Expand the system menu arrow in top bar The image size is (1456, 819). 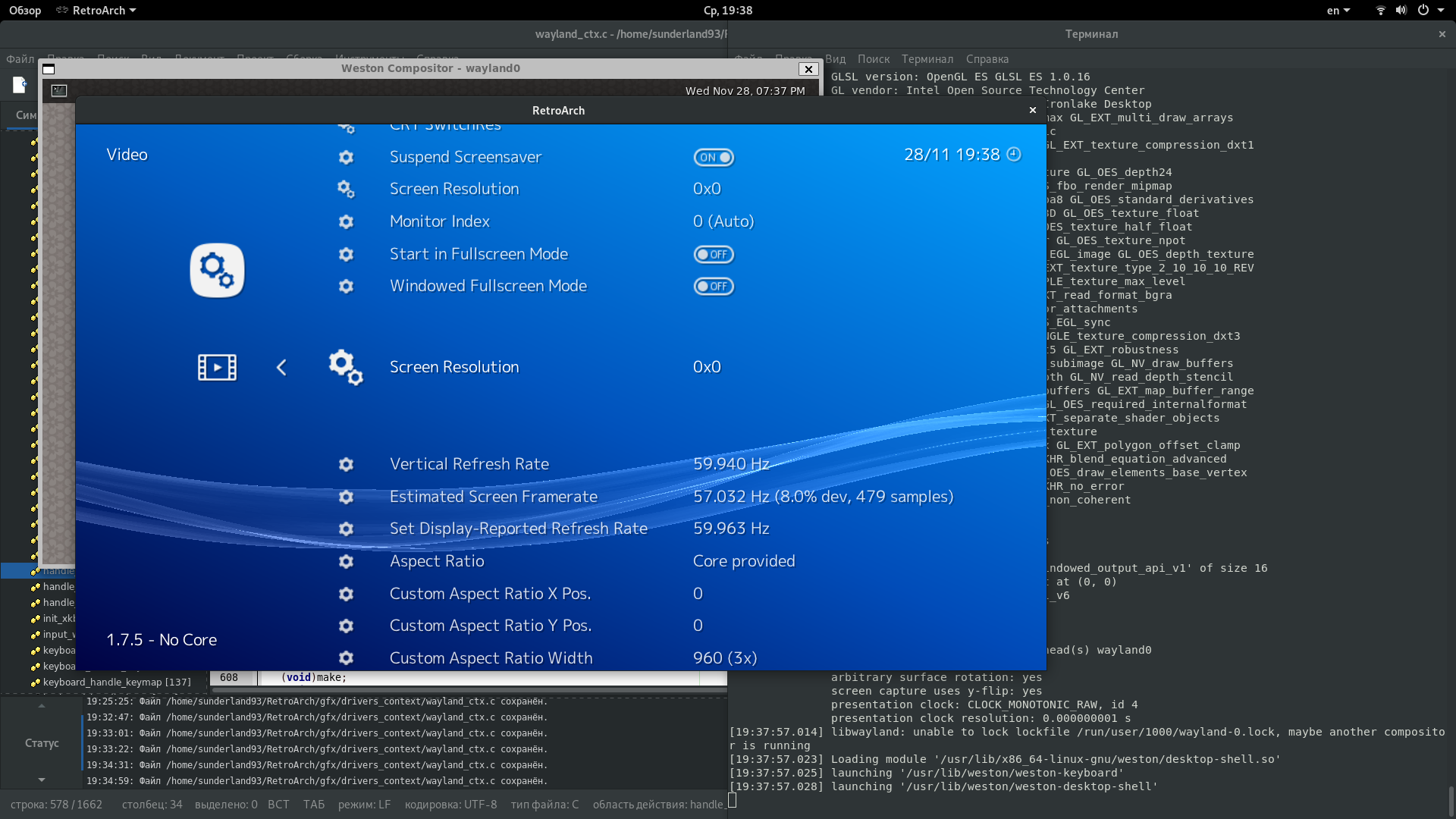point(1441,11)
